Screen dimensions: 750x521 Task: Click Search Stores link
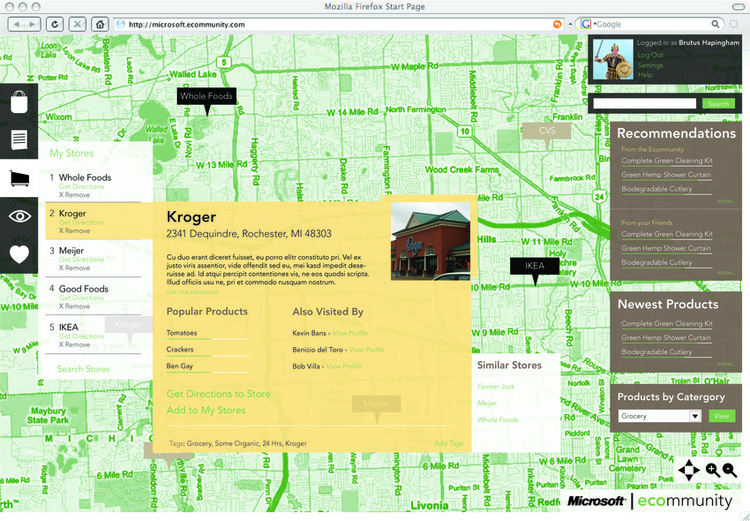pos(83,369)
